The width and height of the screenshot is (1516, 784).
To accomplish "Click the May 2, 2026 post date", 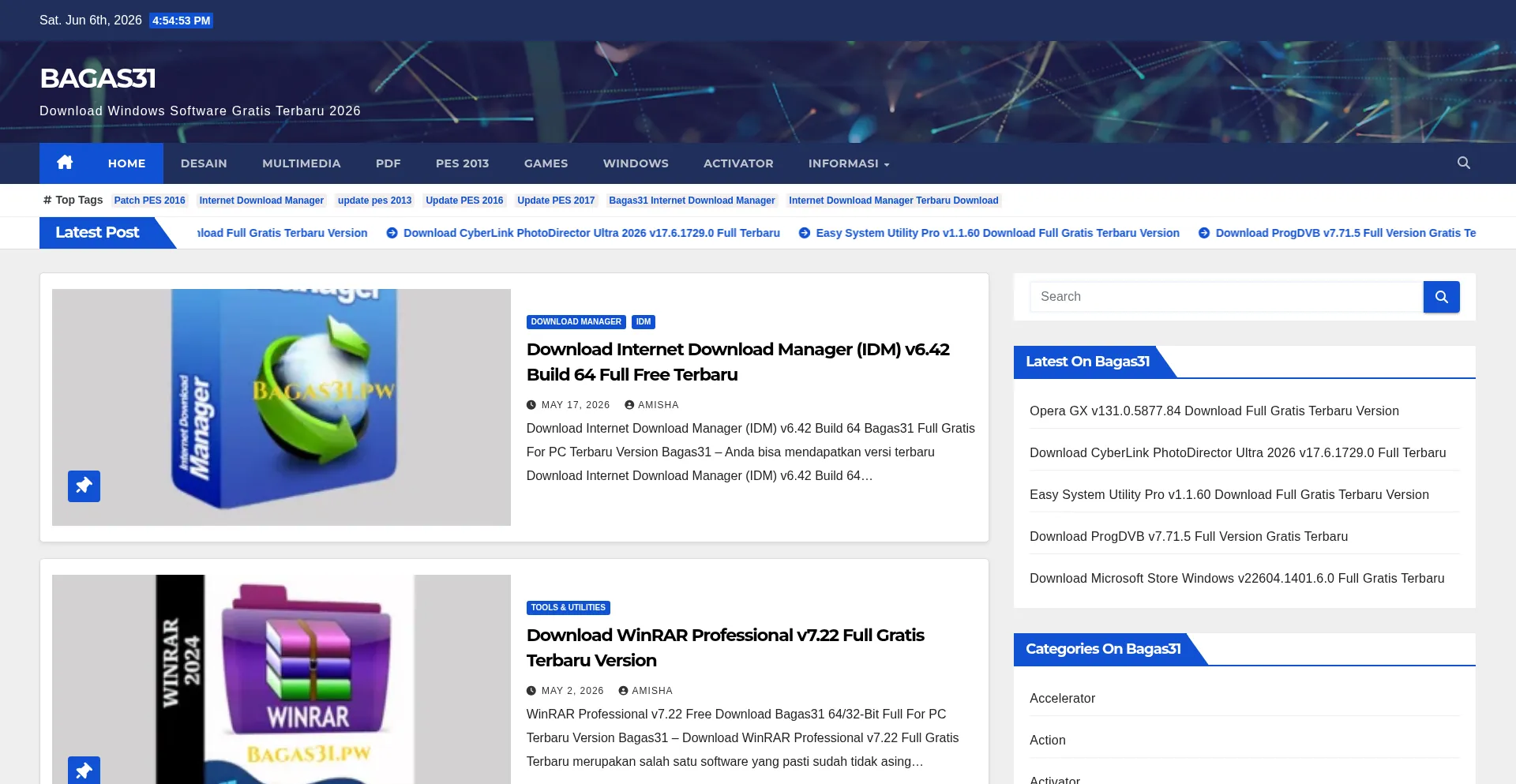I will pyautogui.click(x=572, y=691).
